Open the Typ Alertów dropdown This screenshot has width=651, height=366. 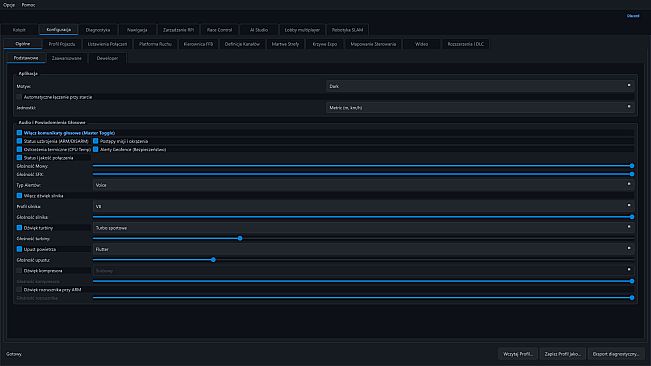click(363, 185)
